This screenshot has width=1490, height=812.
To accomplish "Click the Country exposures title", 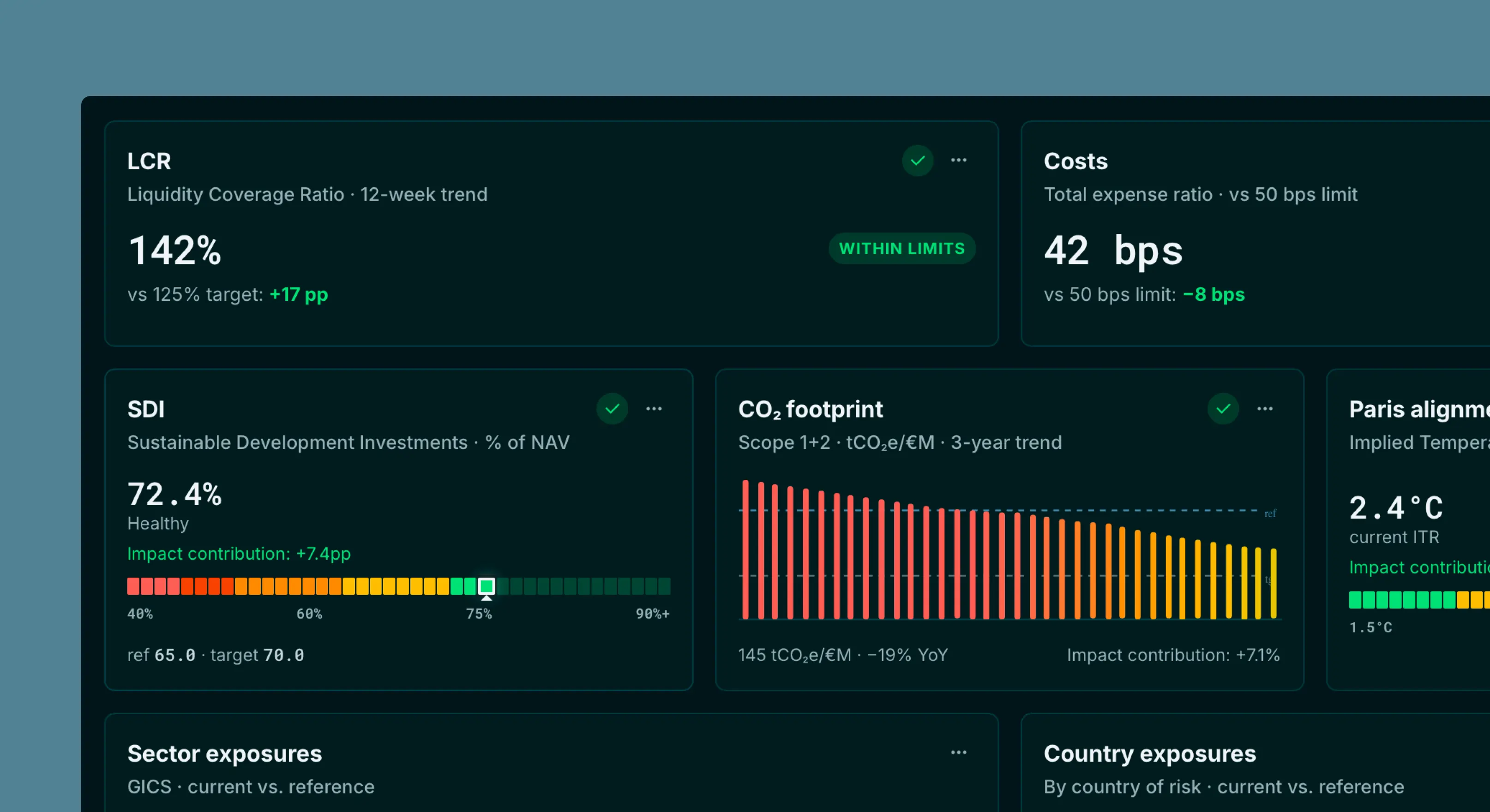I will pos(1150,753).
